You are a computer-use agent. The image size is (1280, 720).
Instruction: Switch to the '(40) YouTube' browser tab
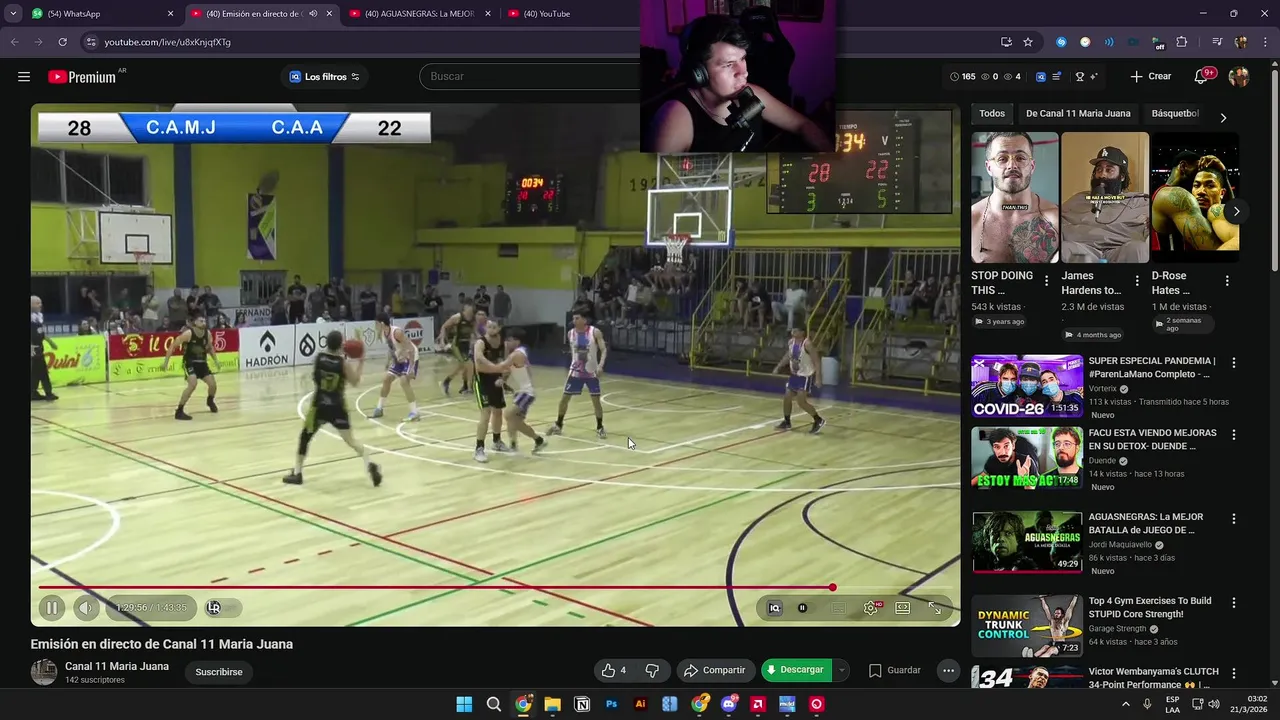tap(580, 14)
